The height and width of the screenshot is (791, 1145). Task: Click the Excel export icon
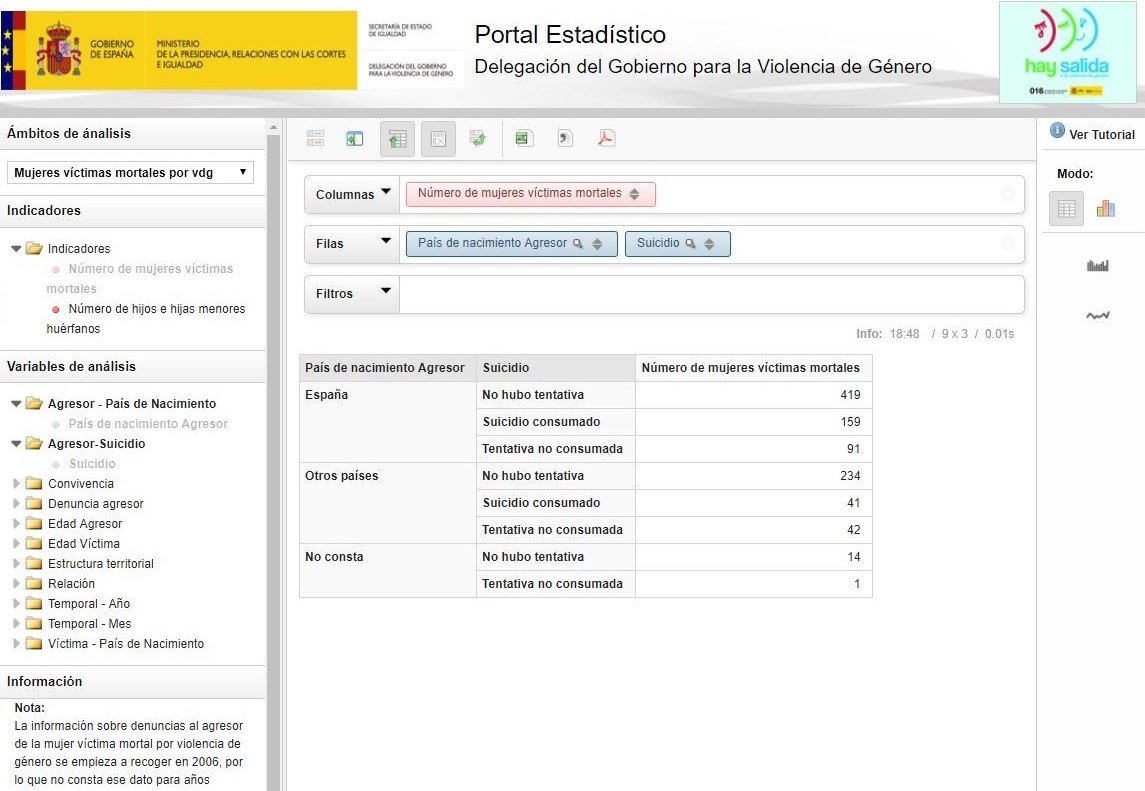coord(522,139)
